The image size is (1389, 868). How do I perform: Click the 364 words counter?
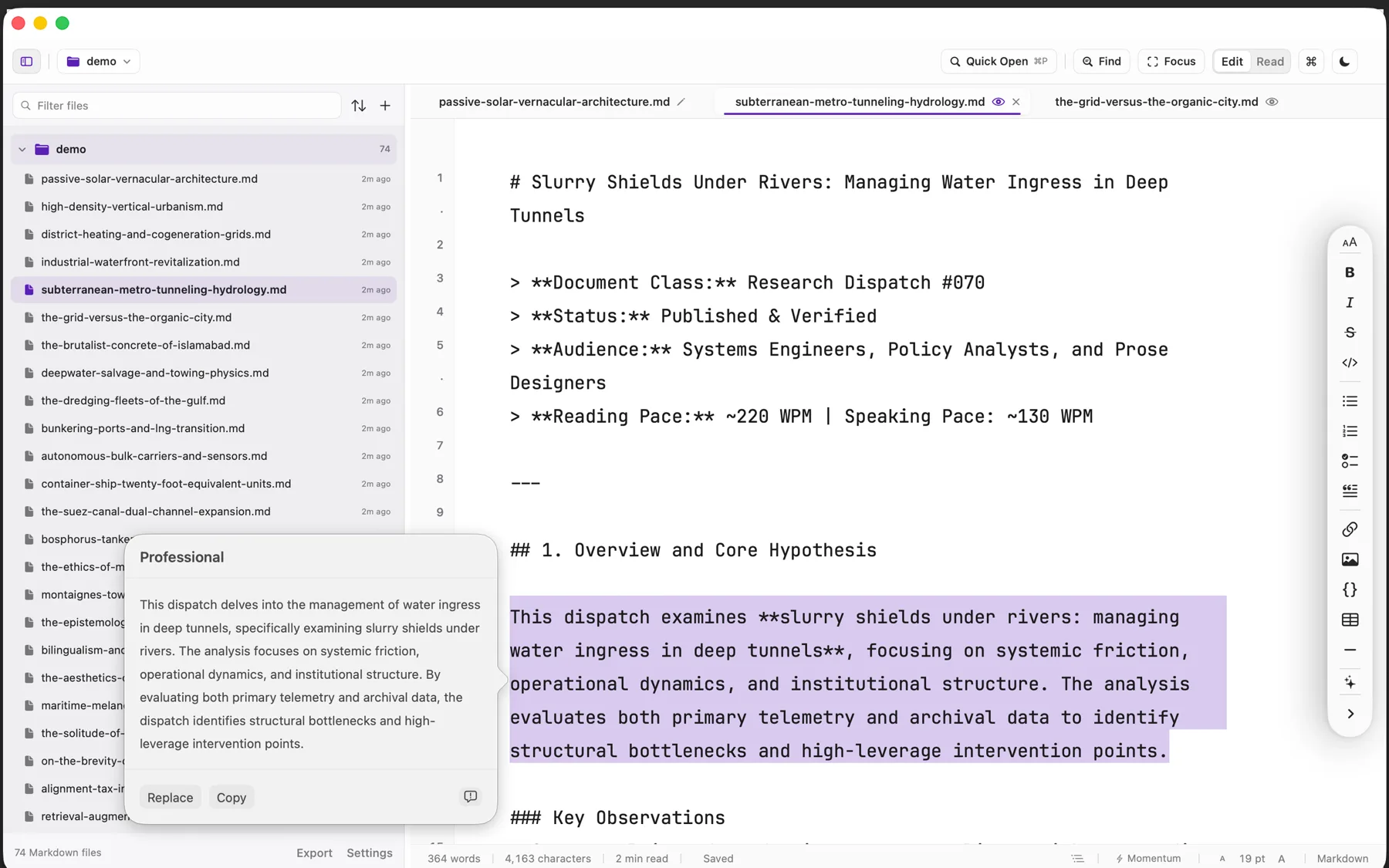tap(454, 858)
